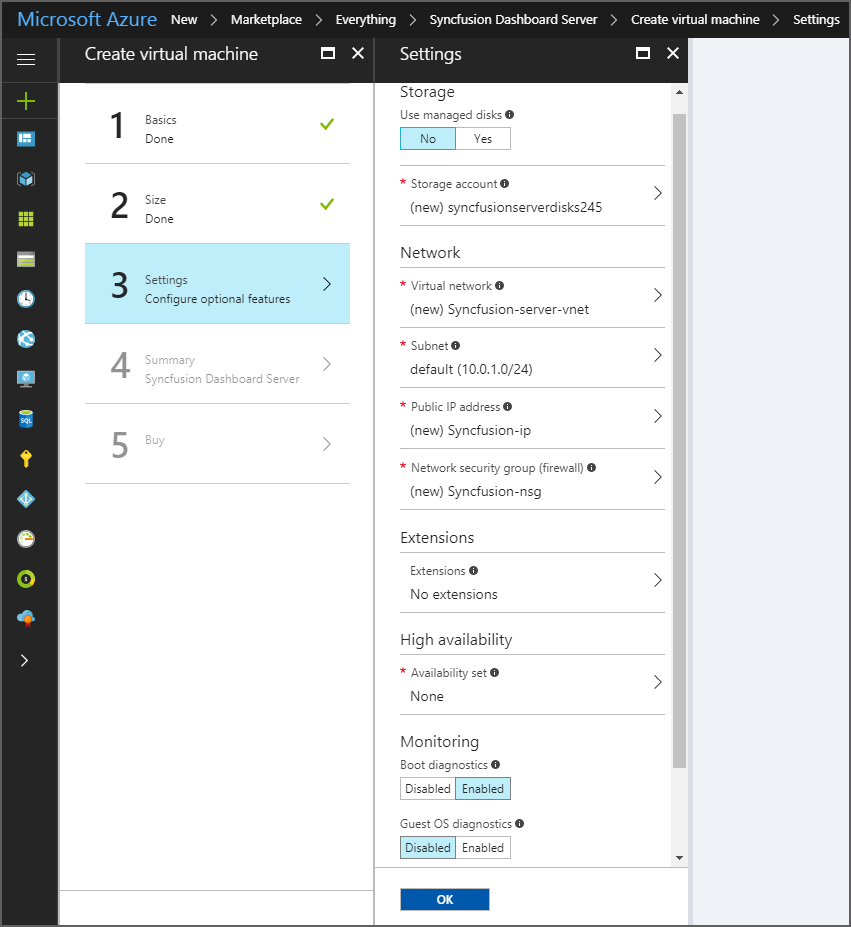Open the green circular Billing icon
This screenshot has height=927, width=851.
(26, 579)
